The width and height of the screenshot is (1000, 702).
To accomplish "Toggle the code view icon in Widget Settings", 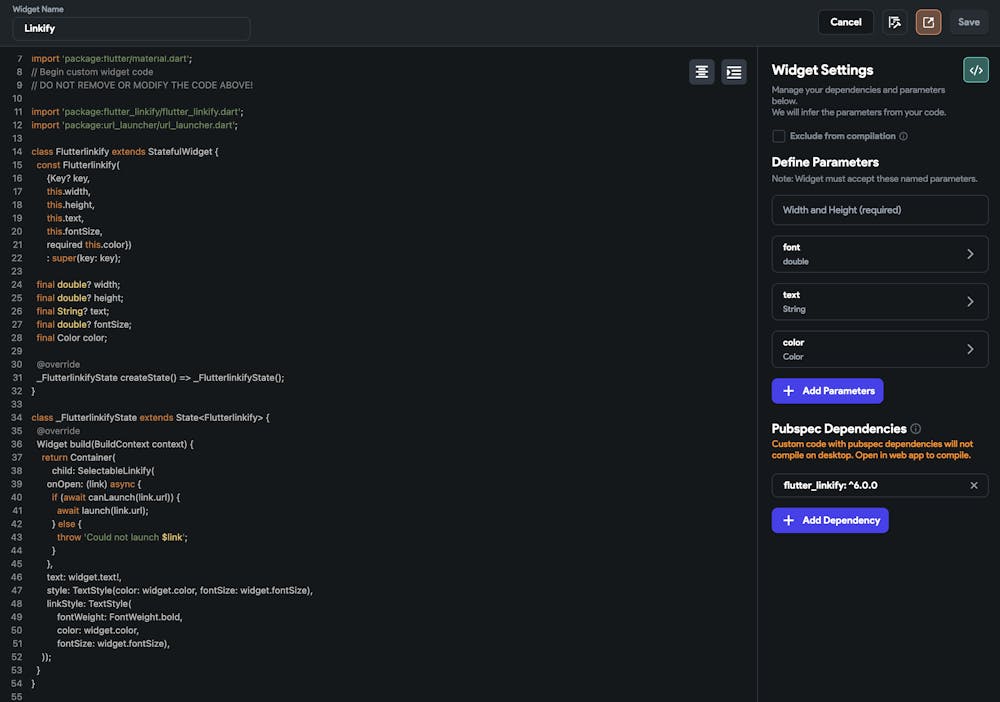I will click(x=976, y=70).
